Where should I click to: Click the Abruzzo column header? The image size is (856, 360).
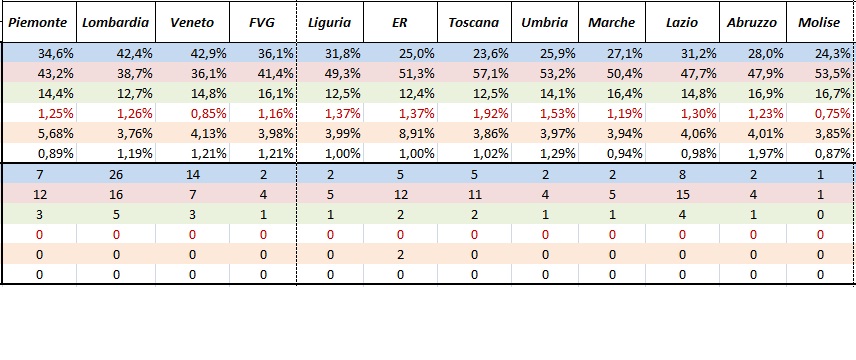(753, 22)
